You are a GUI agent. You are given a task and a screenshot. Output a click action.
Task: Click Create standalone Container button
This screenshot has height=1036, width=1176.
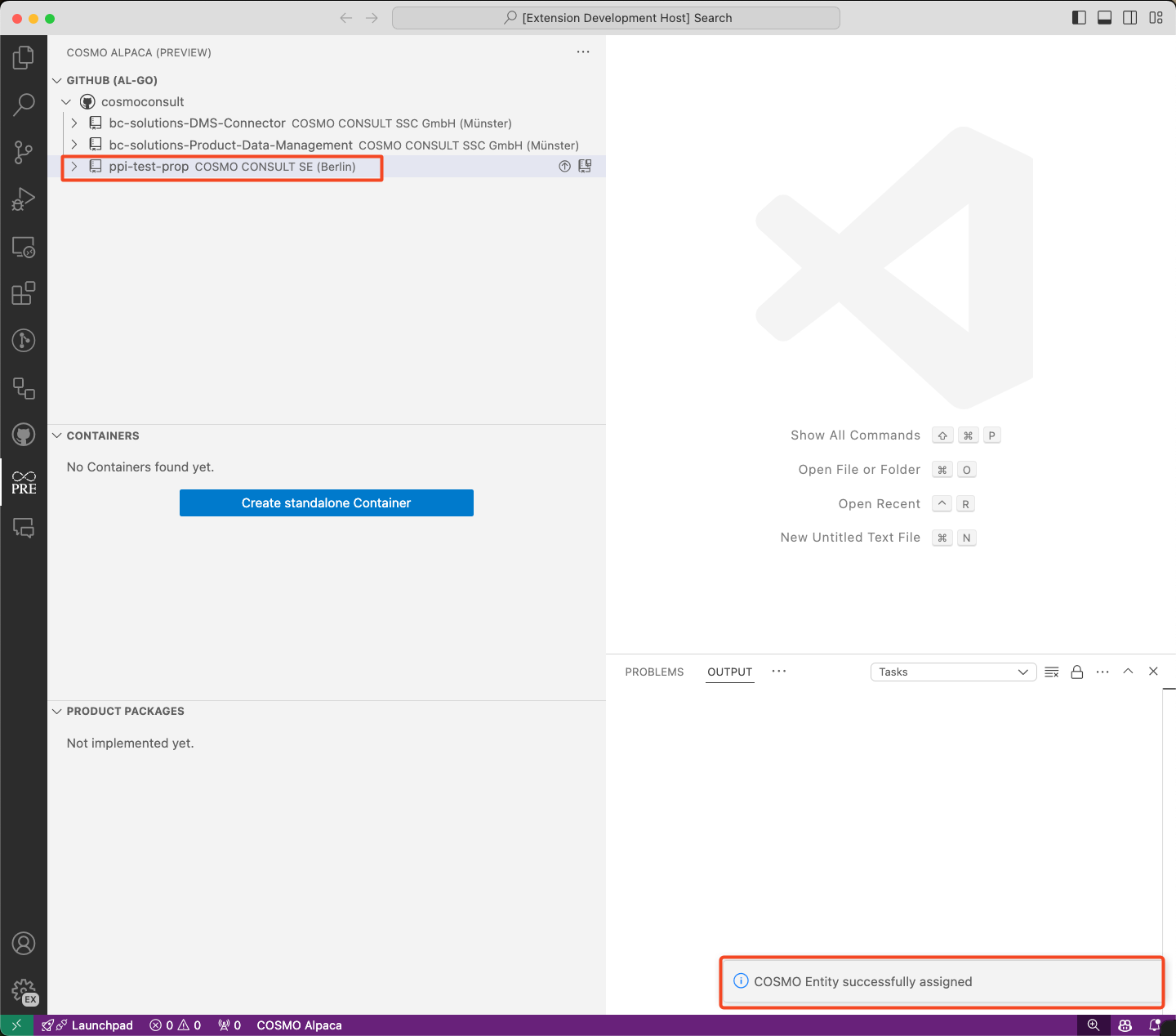point(326,503)
